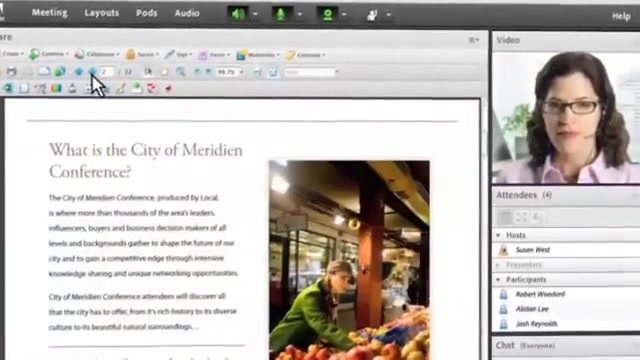Viewport: 640px width, 360px height.
Task: Expand the Presenters group
Action: coord(498,265)
